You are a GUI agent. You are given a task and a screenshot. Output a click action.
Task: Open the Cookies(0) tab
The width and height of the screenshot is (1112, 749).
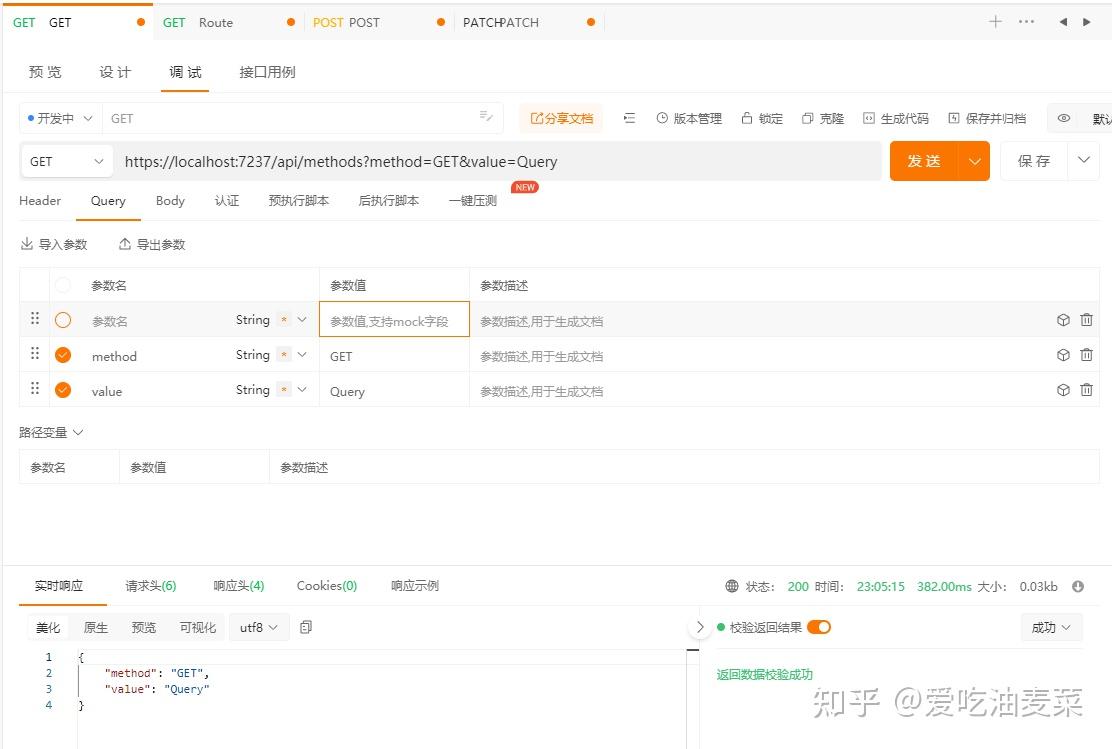327,586
